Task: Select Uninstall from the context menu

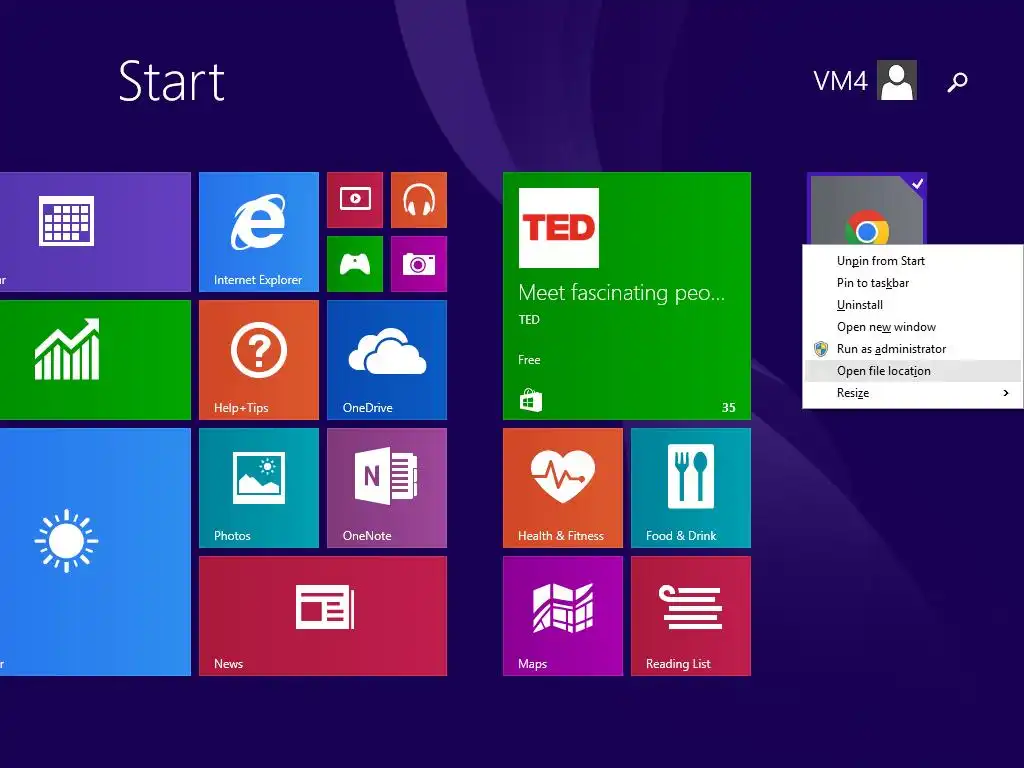Action: click(x=912, y=305)
